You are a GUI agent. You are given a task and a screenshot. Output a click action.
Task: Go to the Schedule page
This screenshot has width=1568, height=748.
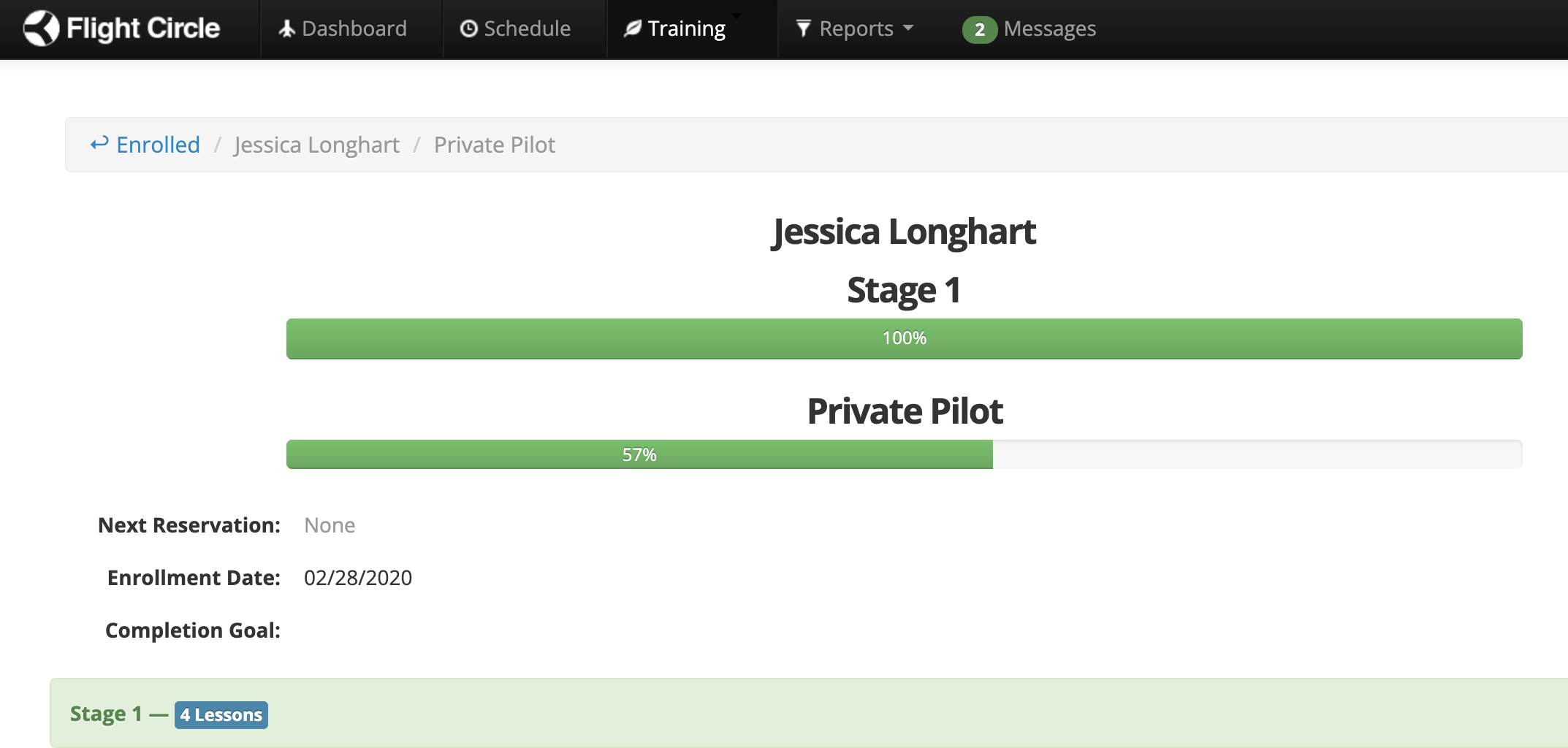tap(515, 28)
